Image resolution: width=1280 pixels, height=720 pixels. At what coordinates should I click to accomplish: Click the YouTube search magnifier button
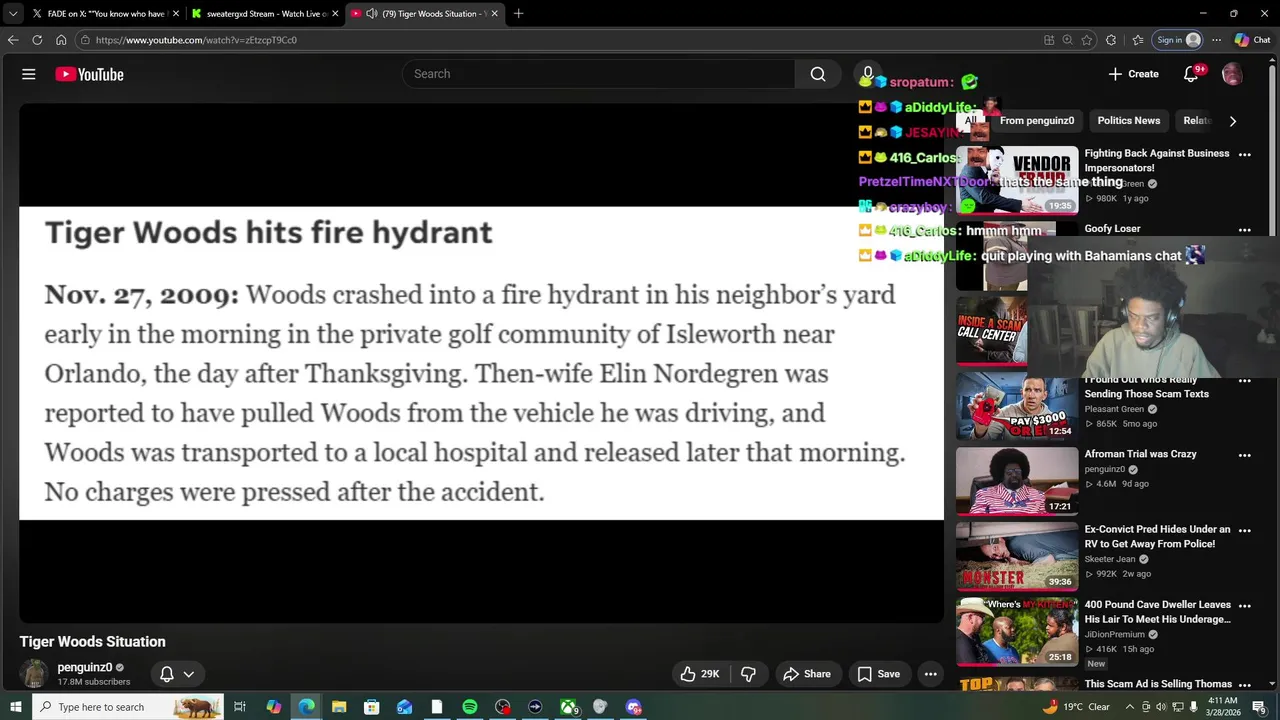(x=818, y=74)
